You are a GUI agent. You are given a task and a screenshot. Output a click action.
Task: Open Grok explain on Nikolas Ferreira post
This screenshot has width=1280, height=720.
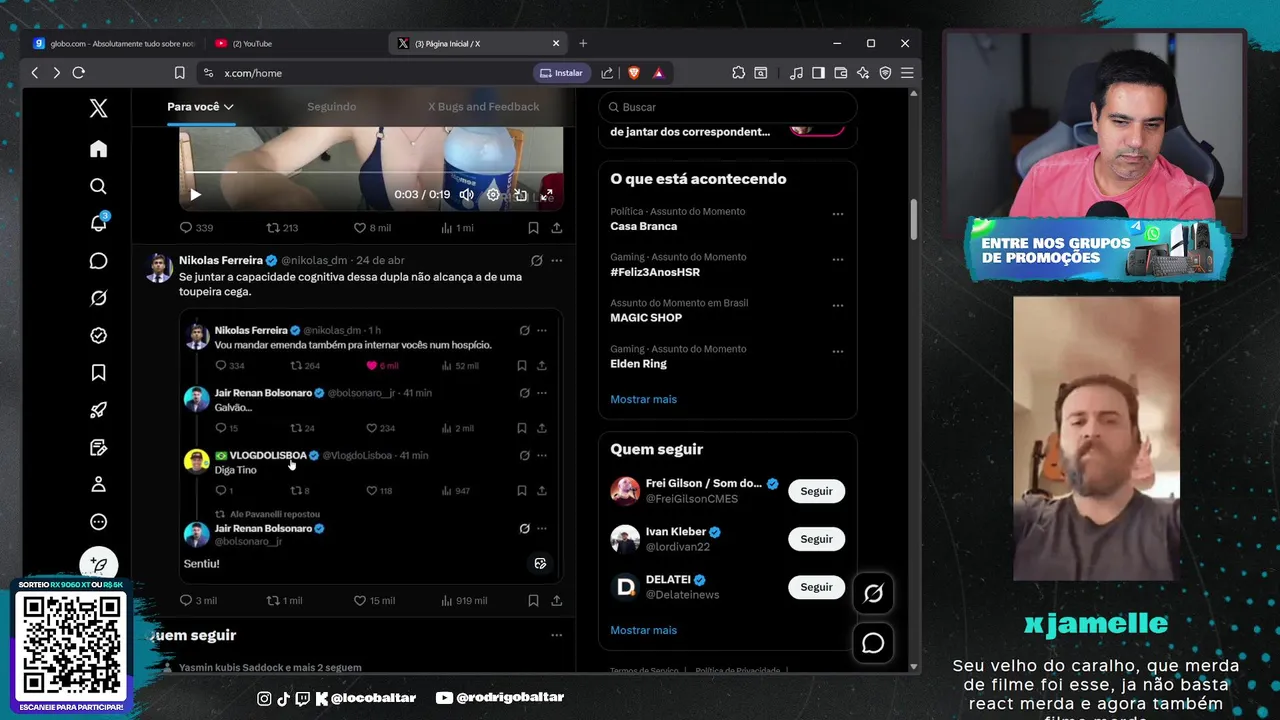click(536, 260)
